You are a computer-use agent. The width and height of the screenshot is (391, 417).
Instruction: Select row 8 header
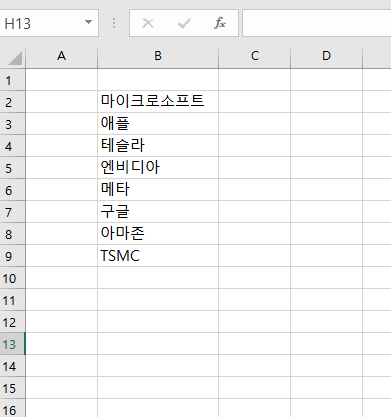12,234
